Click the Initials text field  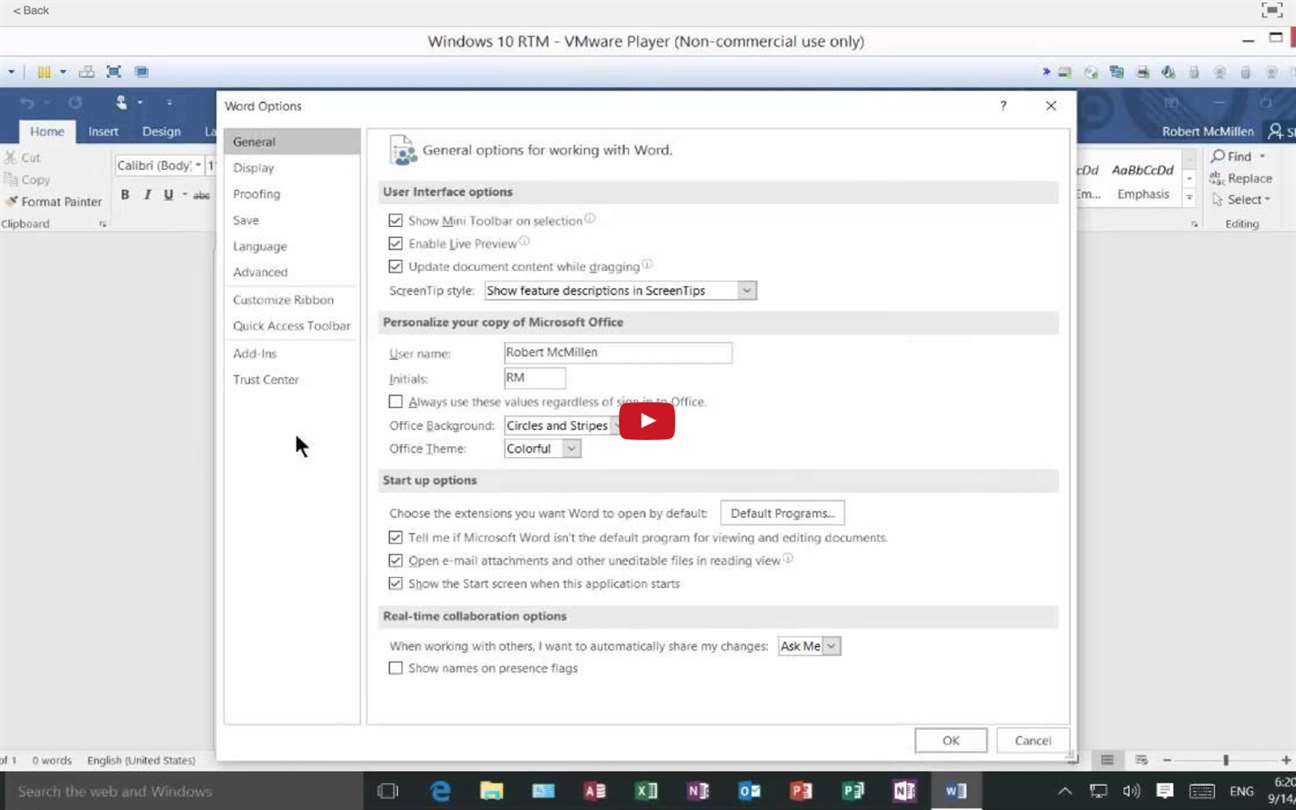coord(535,378)
